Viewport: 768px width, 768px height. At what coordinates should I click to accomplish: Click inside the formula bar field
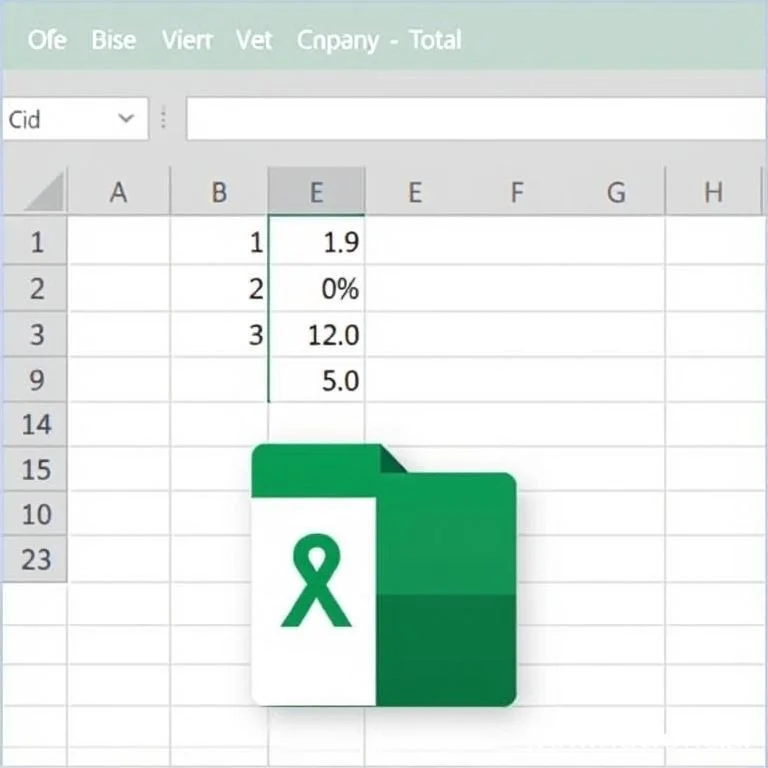[476, 119]
